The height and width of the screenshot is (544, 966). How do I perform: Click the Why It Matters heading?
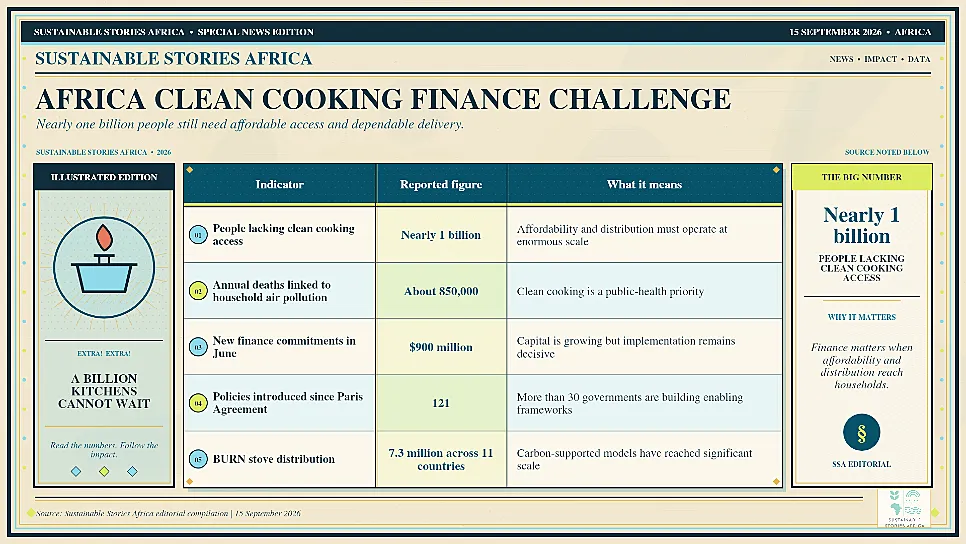[x=861, y=317]
